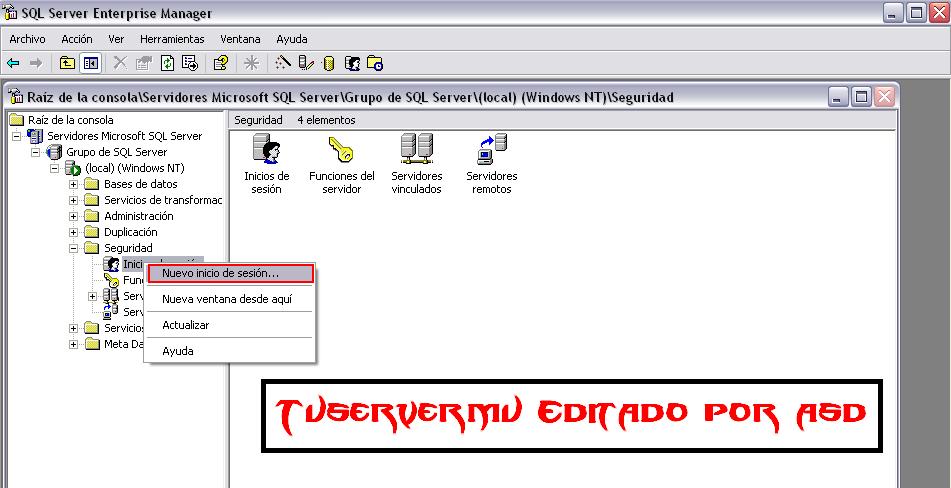Select Raíz de la consola tree root
This screenshot has height=488, width=951.
[70, 120]
